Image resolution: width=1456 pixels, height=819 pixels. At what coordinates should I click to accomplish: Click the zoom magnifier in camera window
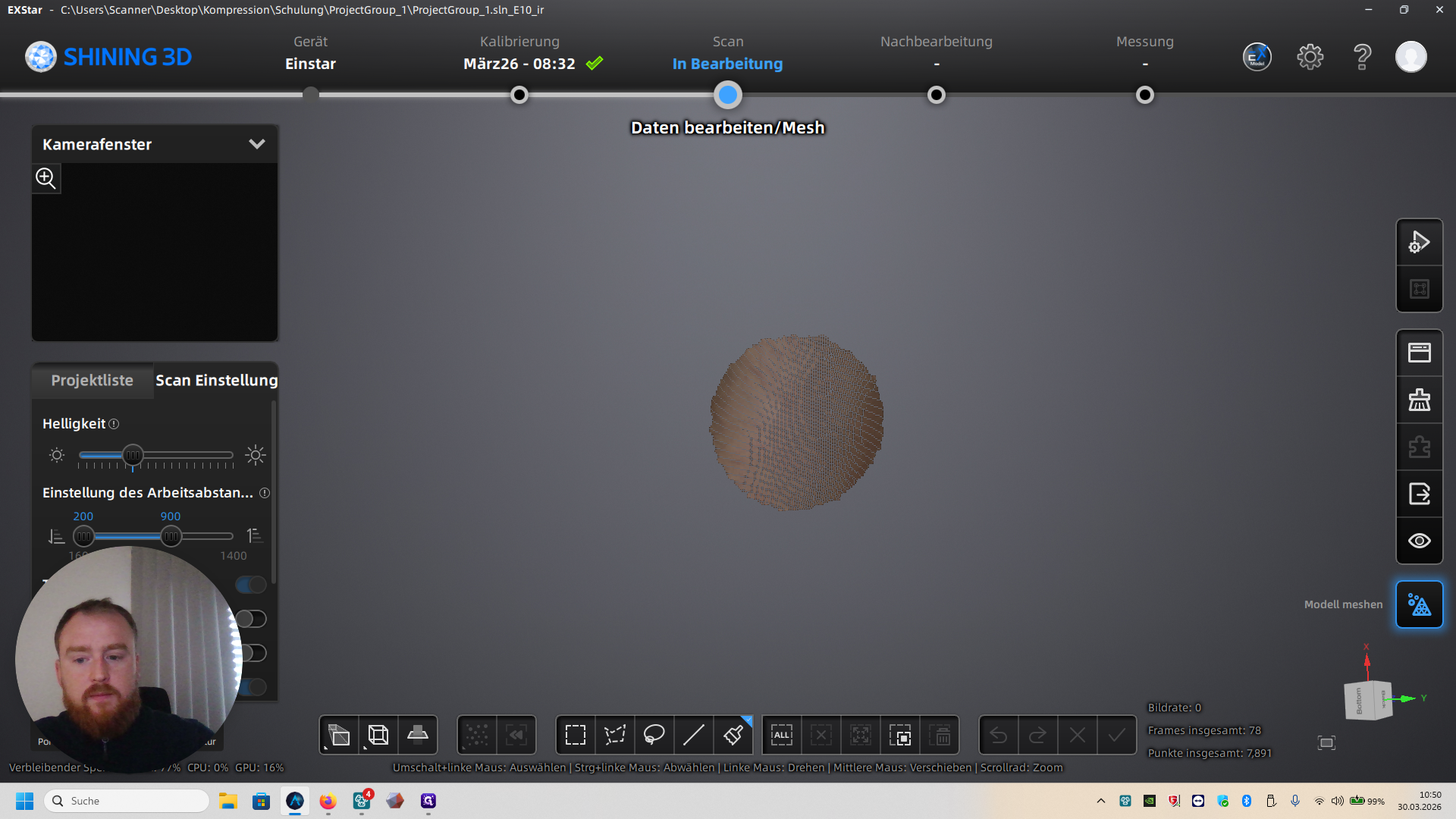(x=45, y=178)
